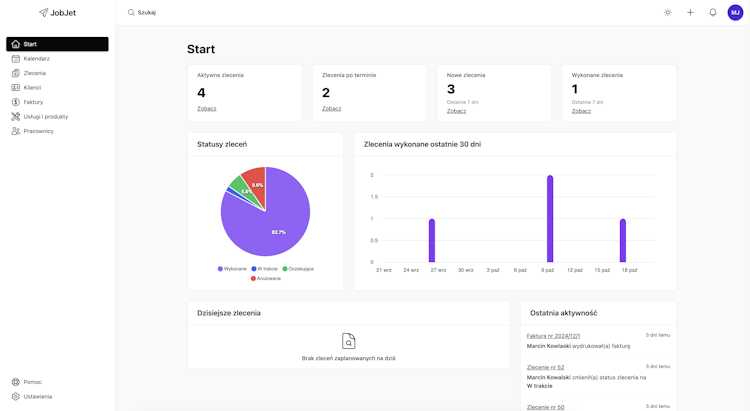Open notifications bell icon
Image resolution: width=750 pixels, height=411 pixels.
713,12
